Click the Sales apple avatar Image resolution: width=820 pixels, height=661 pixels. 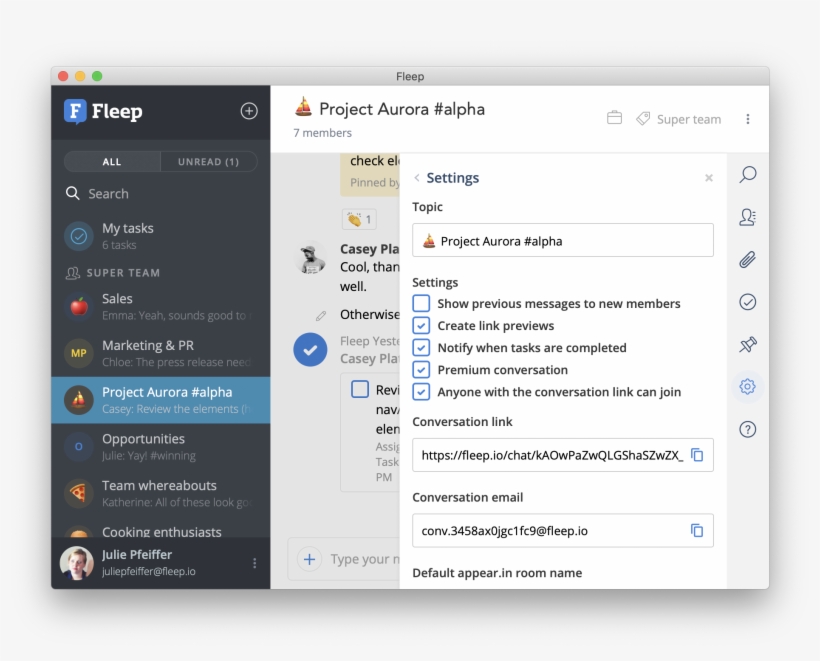coord(79,306)
